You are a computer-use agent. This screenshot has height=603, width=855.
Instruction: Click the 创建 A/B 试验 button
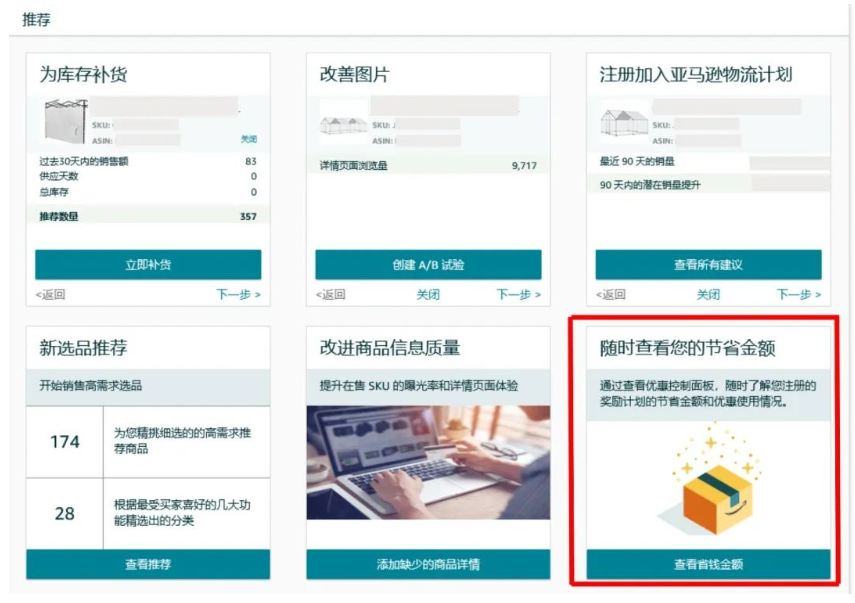pos(428,264)
